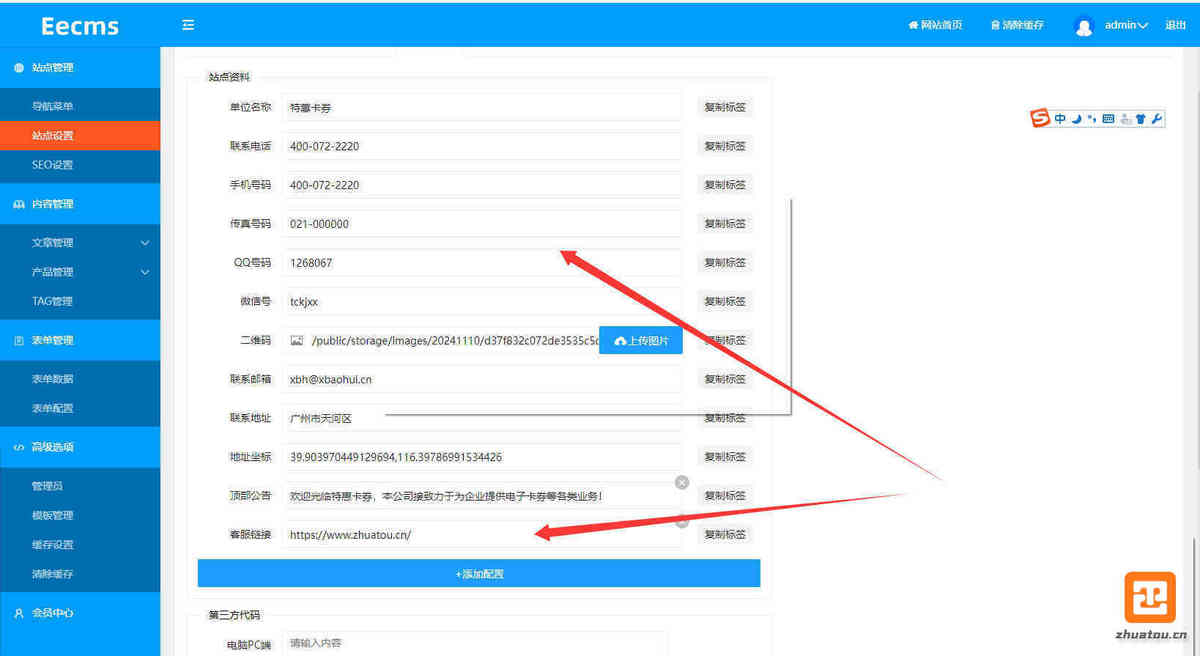Viewport: 1200px width, 656px height.
Task: Click the 传真号码 input field
Action: click(x=482, y=224)
